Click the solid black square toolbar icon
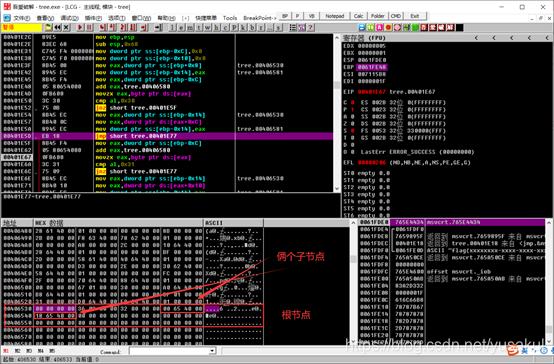Viewport: 554px width, 364px height. (x=459, y=28)
